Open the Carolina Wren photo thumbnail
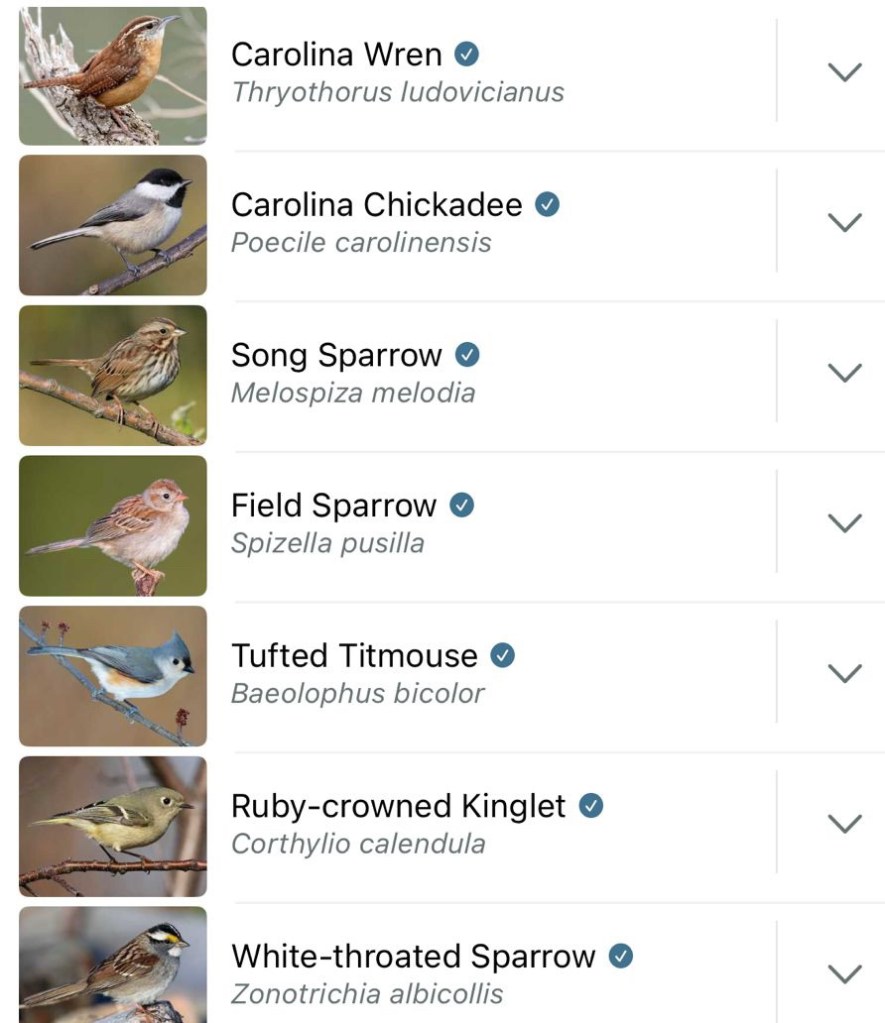 tap(113, 76)
